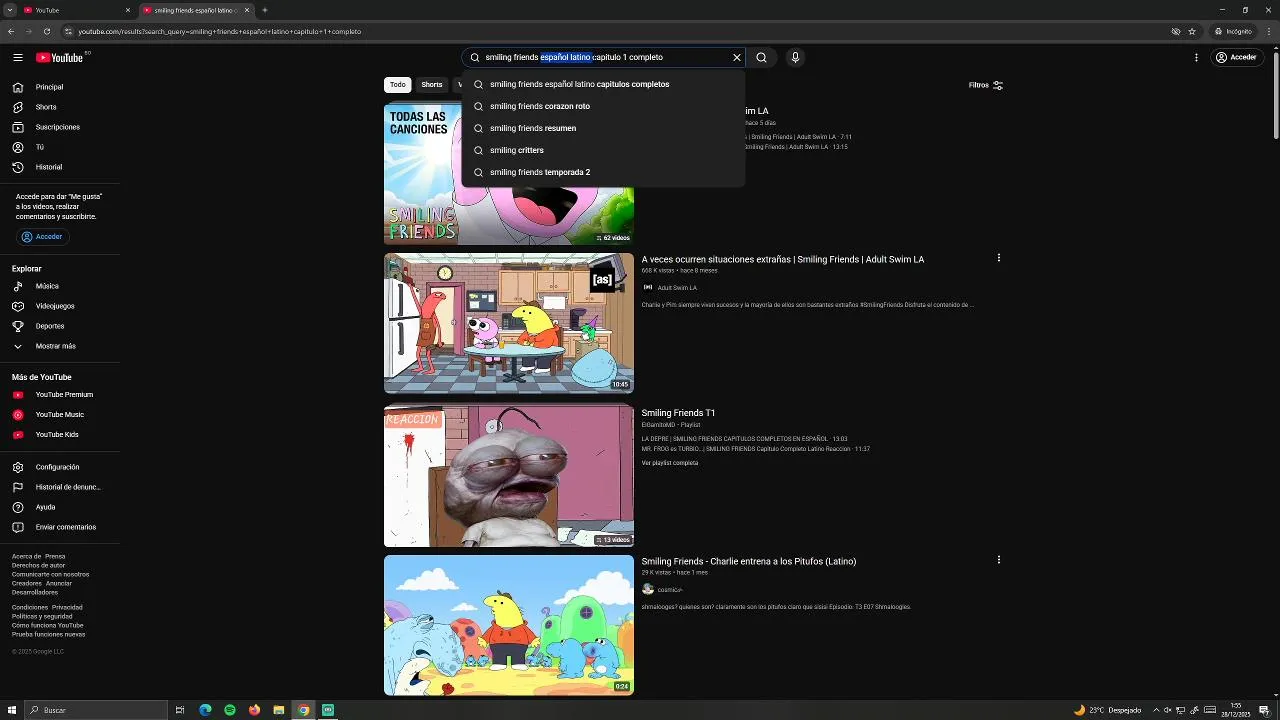Open a new browser tab
Viewport: 1280px width, 720px height.
[264, 10]
